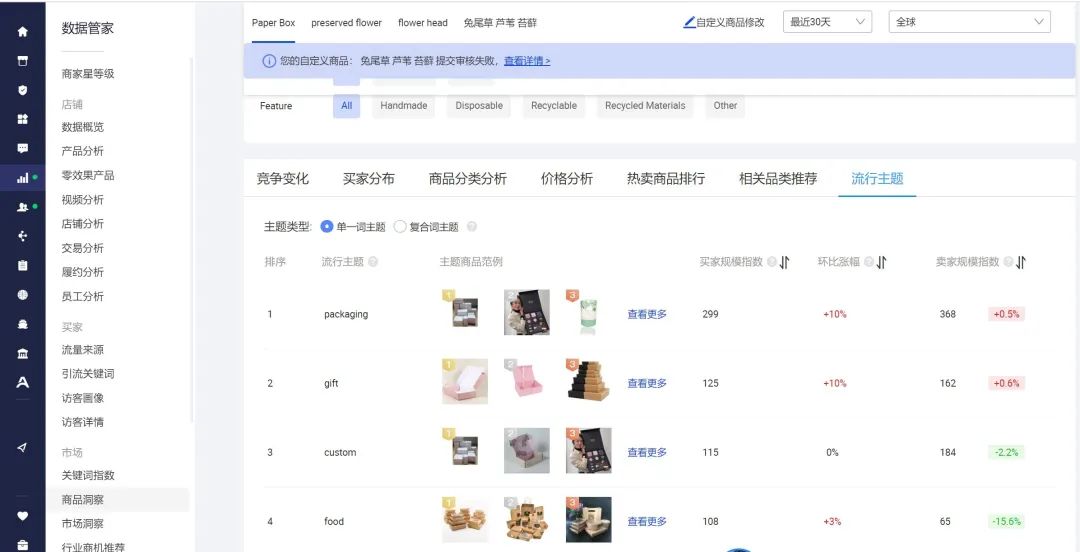
Task: Select the flower head product tab
Action: point(423,23)
